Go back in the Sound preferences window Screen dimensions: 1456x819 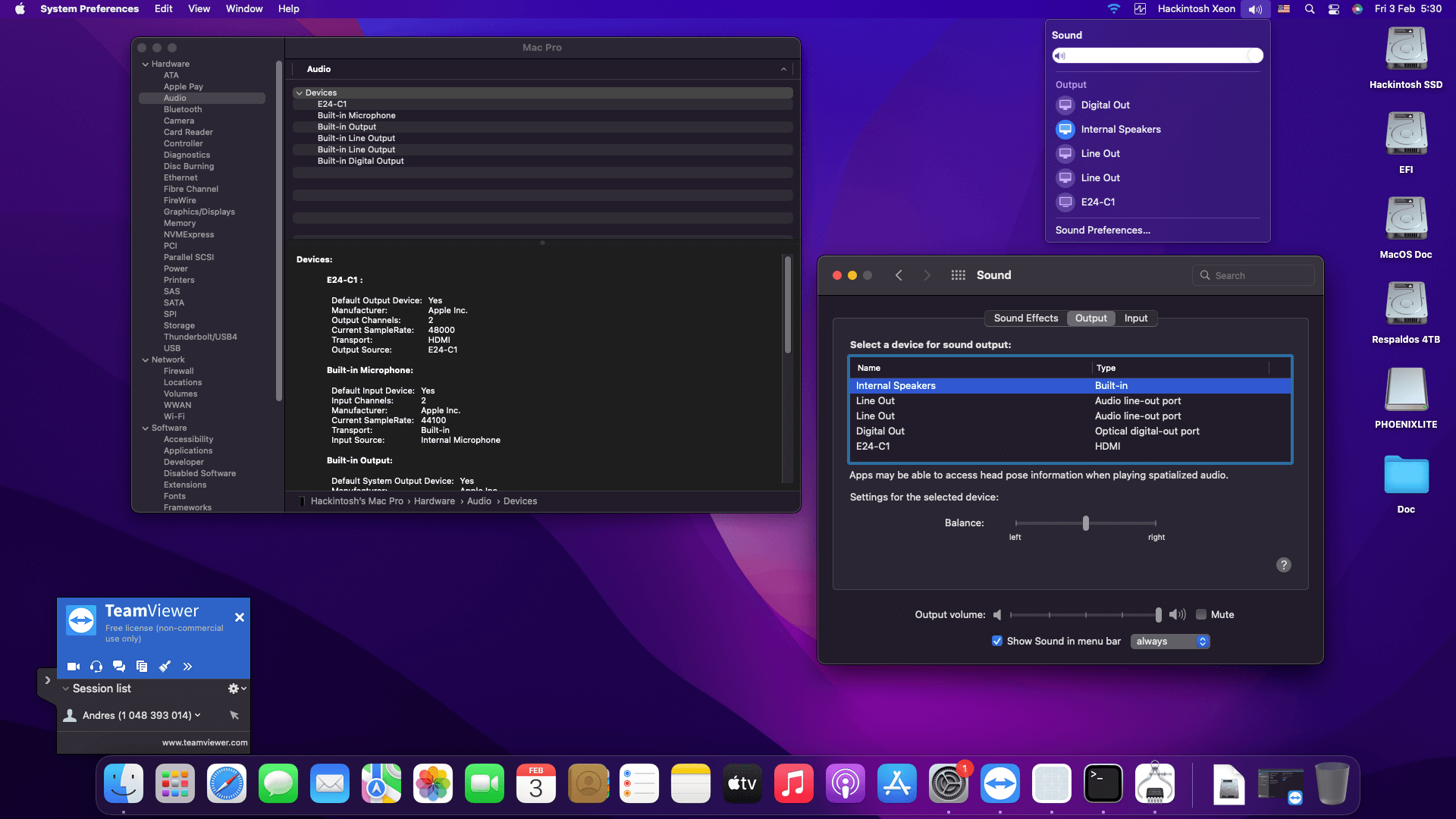(899, 275)
